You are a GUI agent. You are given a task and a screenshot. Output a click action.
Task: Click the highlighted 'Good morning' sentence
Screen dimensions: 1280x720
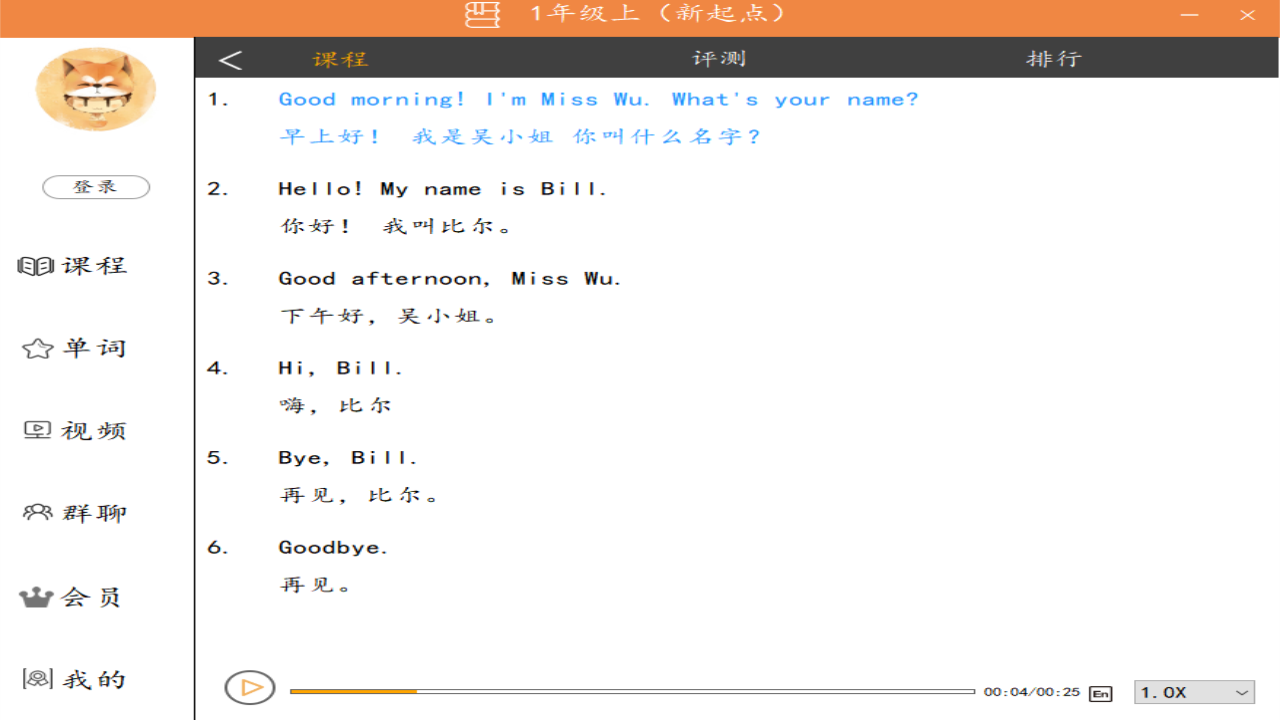tap(598, 98)
